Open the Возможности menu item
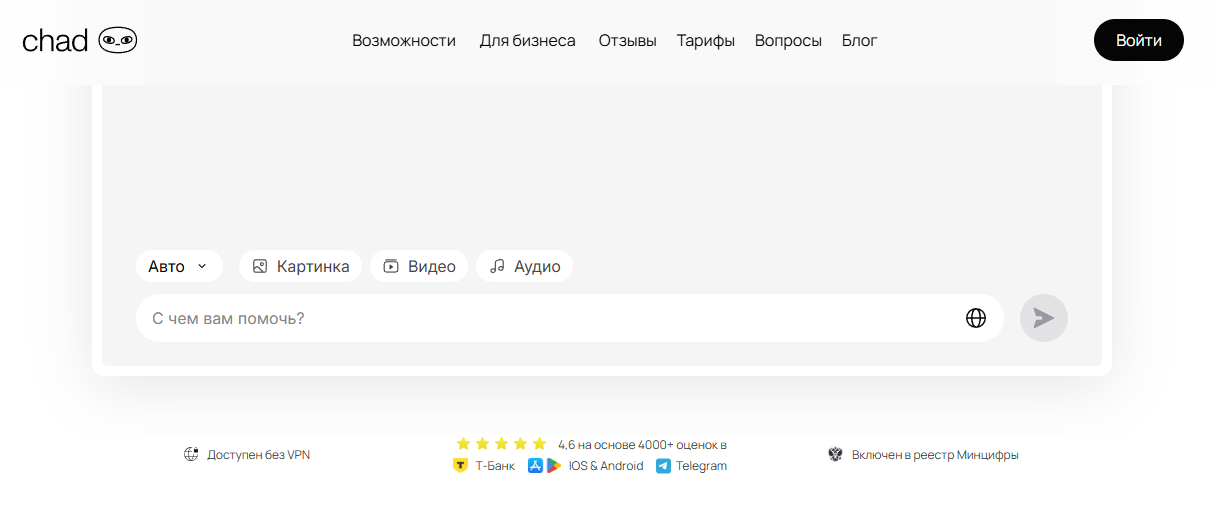This screenshot has height=522, width=1224. click(404, 41)
